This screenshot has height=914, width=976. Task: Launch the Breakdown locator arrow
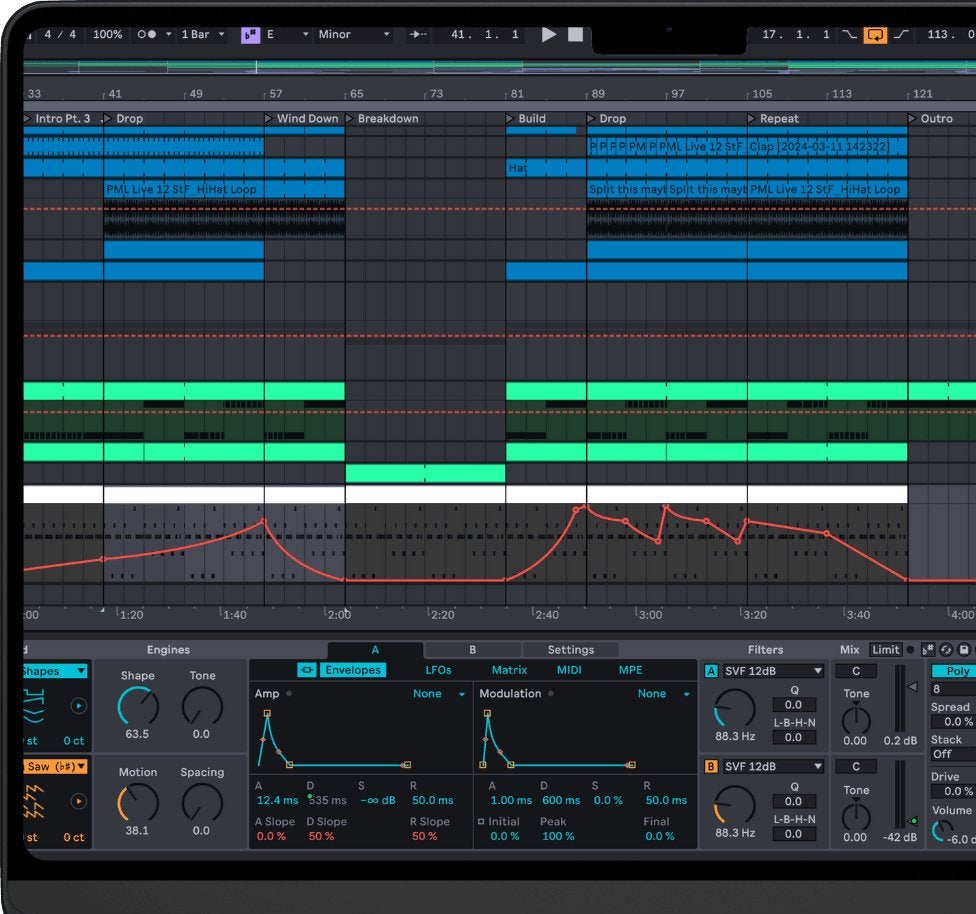coord(349,118)
